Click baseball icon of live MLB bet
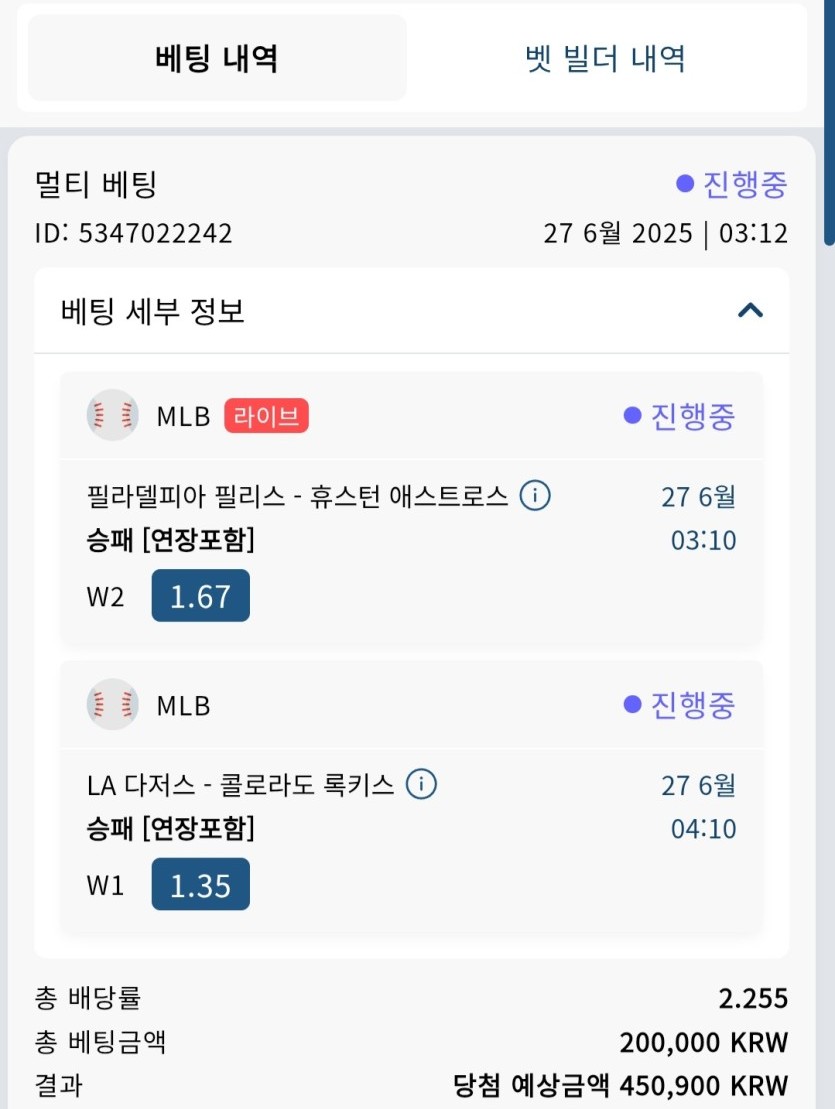The height and width of the screenshot is (1109, 835). (x=112, y=415)
